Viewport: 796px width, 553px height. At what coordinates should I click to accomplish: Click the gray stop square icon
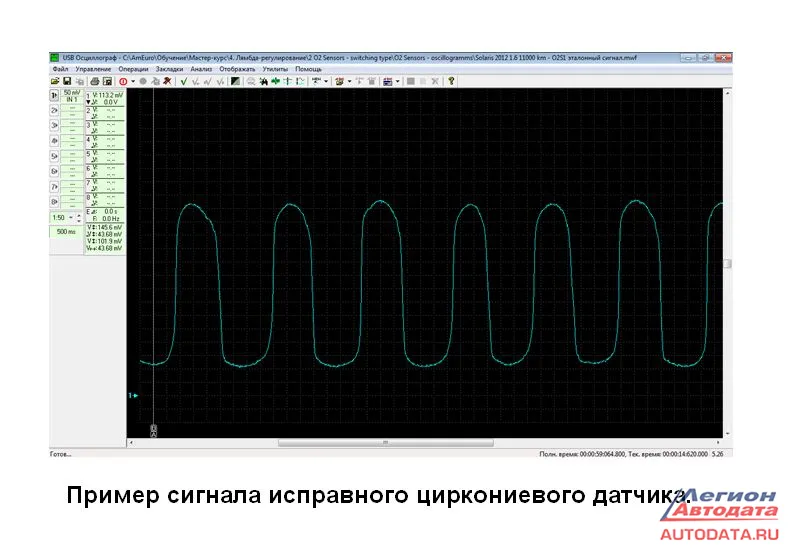click(x=410, y=81)
